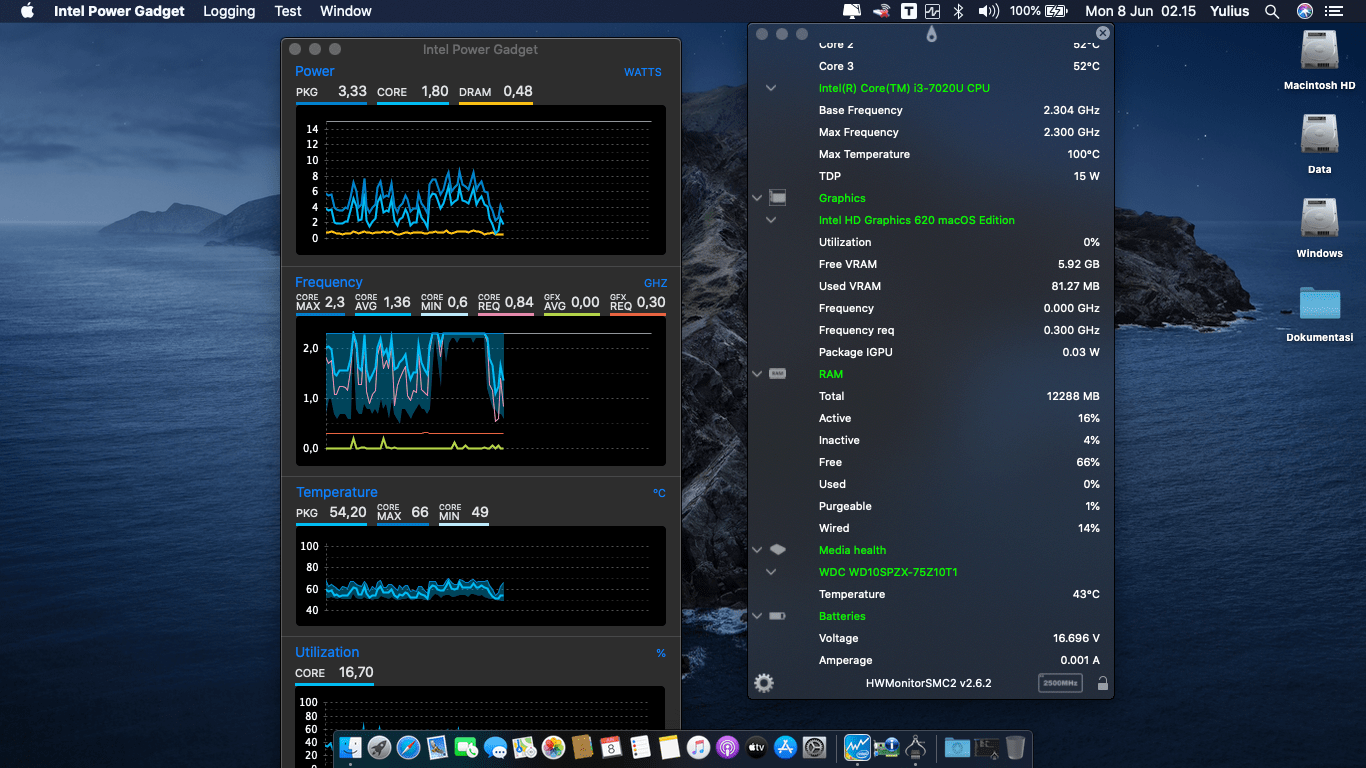Viewport: 1366px width, 768px height.
Task: Open the Apple menu
Action: 27,11
